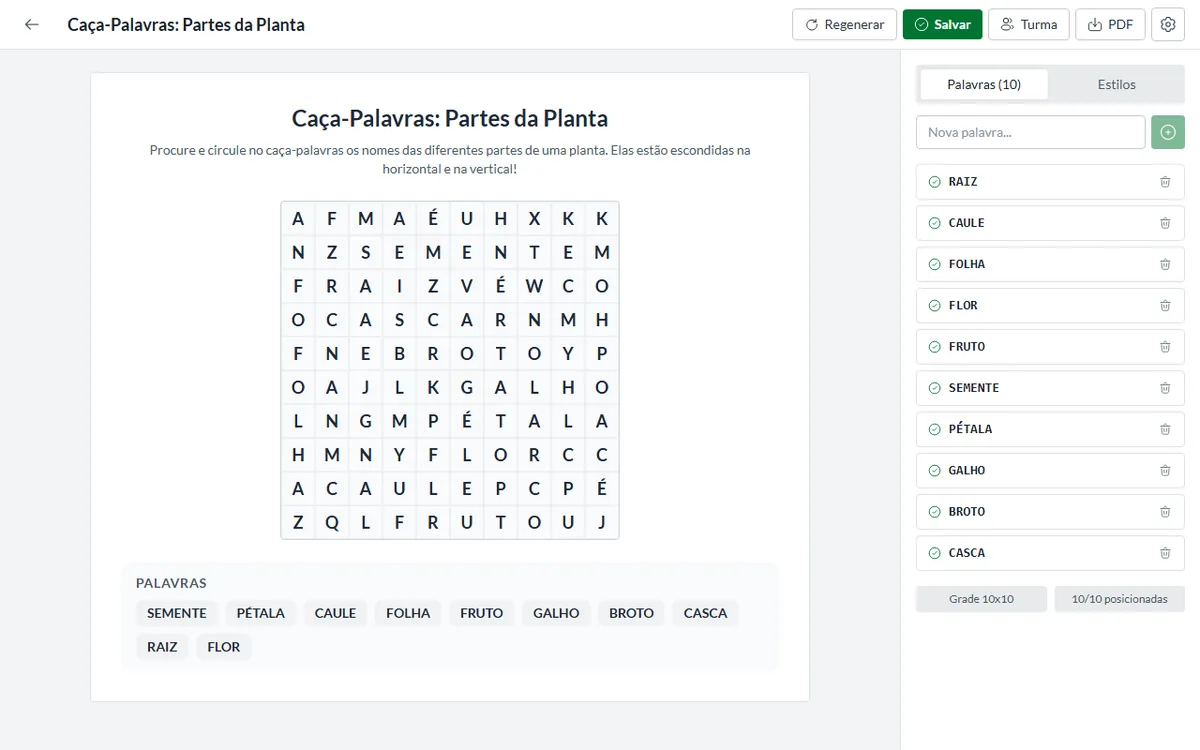Click the instructions text starting 'Procure e circule'
The width and height of the screenshot is (1200, 750).
450,160
